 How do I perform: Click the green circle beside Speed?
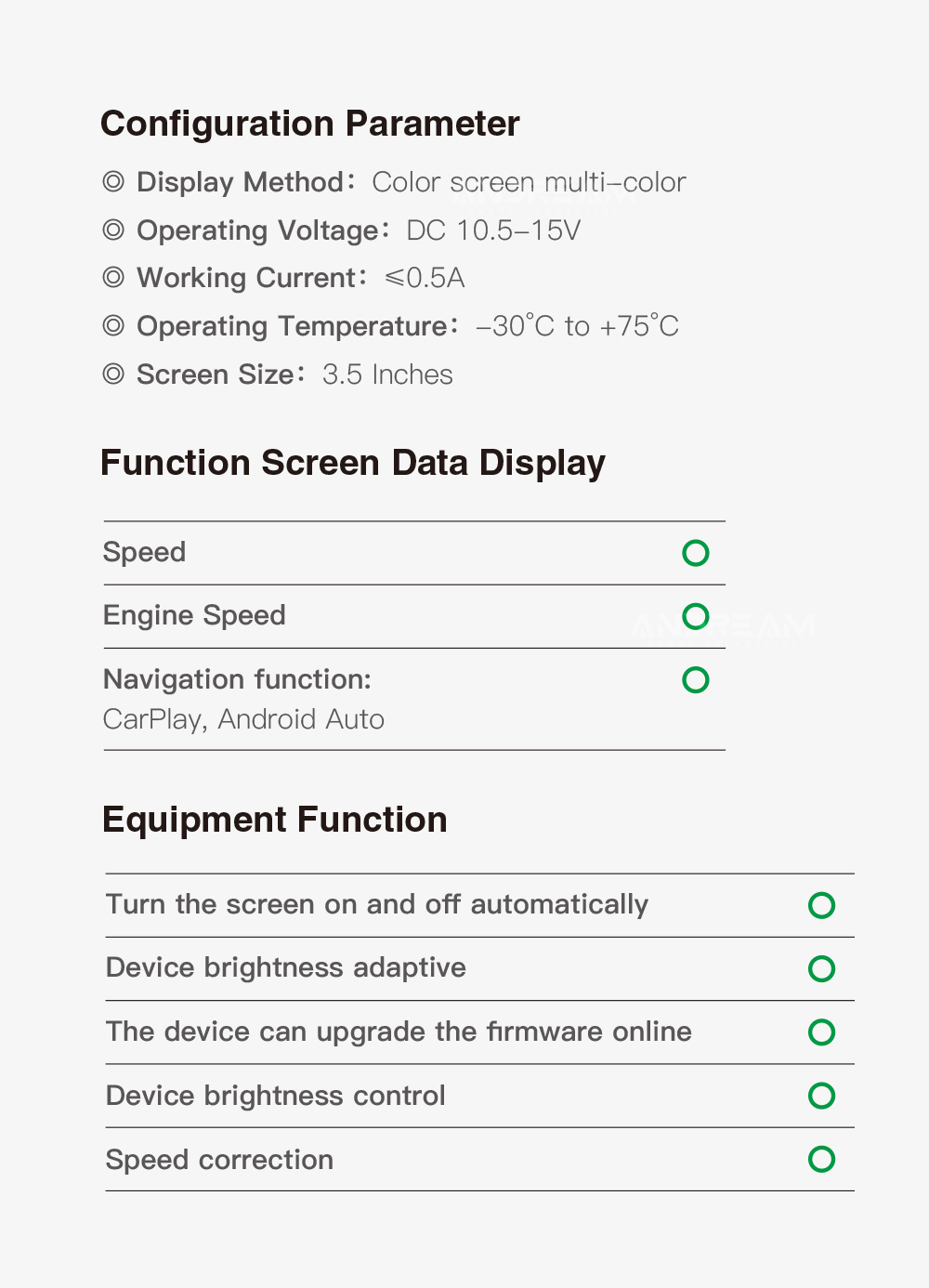click(695, 553)
